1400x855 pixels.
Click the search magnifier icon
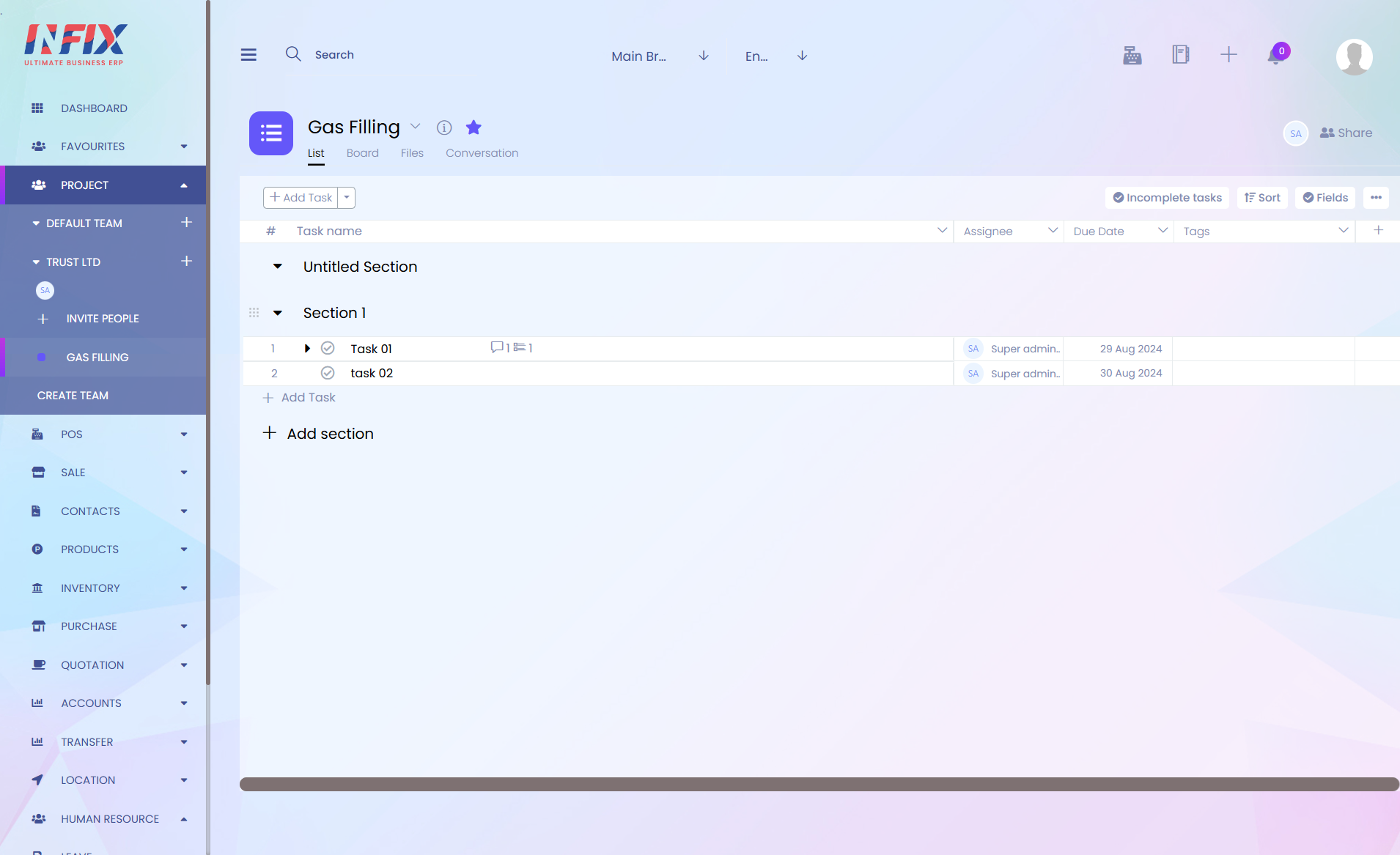[x=293, y=54]
